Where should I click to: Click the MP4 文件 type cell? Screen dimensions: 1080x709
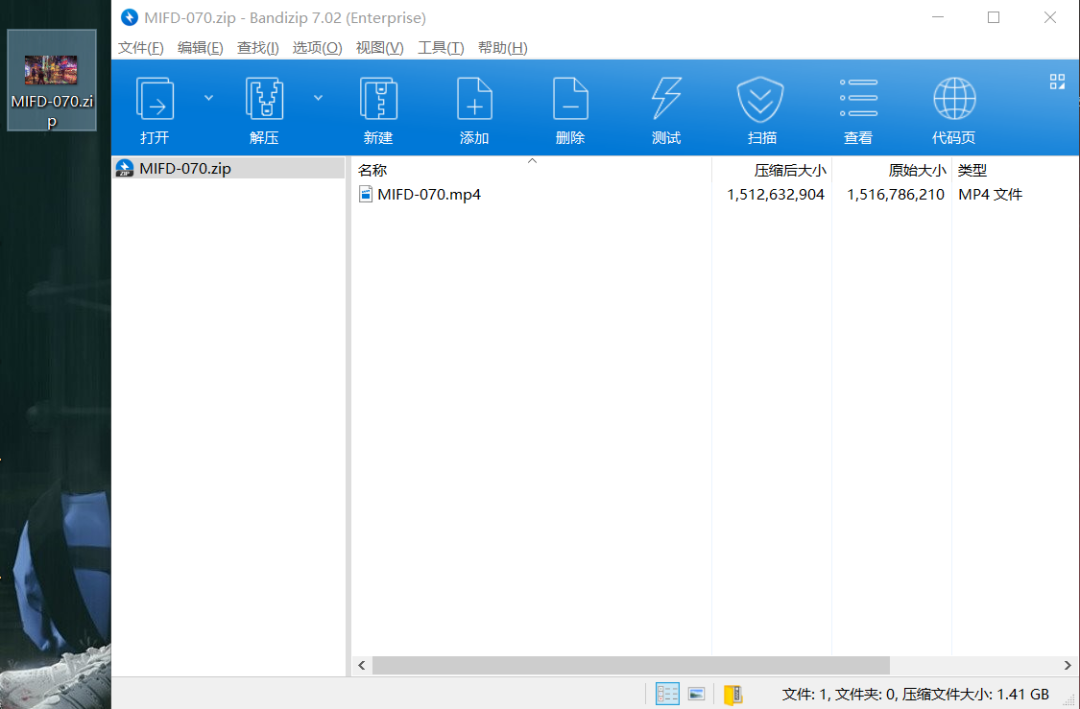pyautogui.click(x=990, y=194)
